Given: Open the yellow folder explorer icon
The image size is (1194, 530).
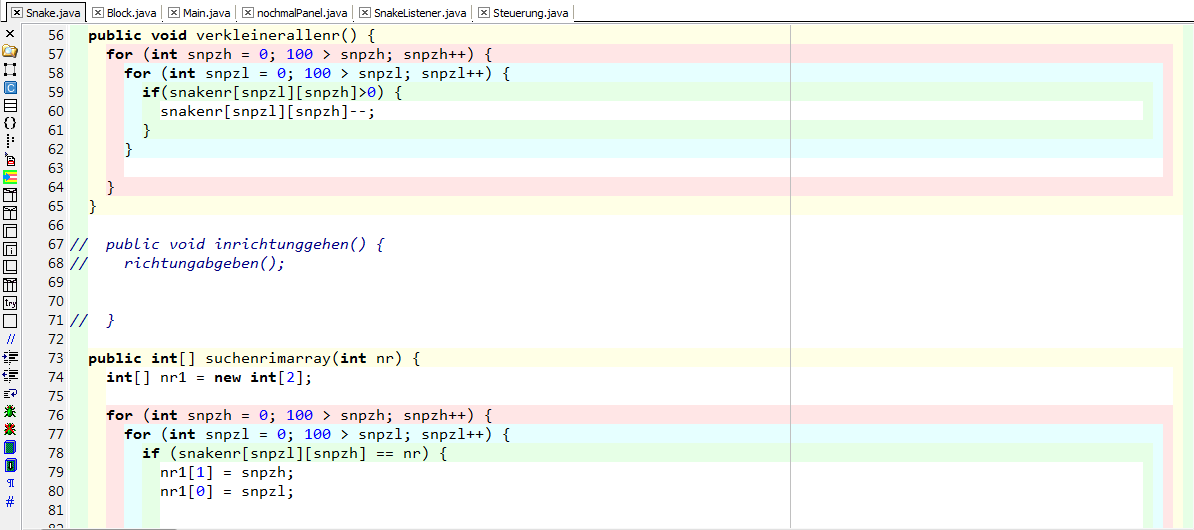Looking at the screenshot, I should click(x=10, y=51).
